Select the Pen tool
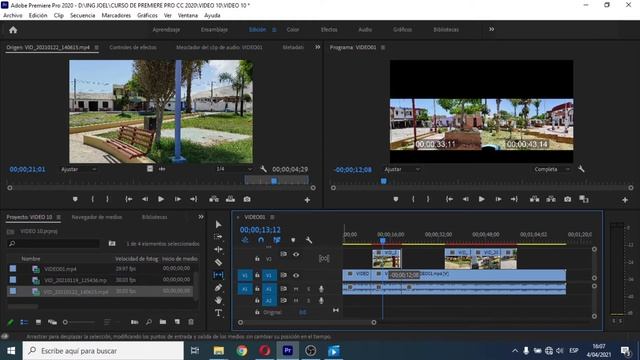This screenshot has height=360, width=640. tap(218, 288)
